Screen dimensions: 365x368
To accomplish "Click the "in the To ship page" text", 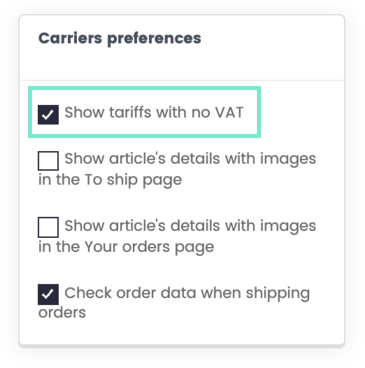I will (110, 180).
